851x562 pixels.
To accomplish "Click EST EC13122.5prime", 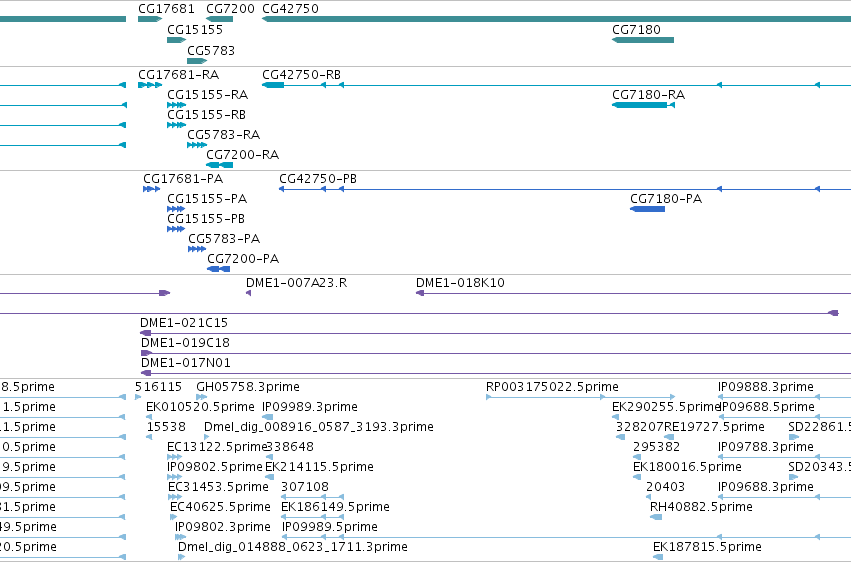I will click(x=174, y=457).
